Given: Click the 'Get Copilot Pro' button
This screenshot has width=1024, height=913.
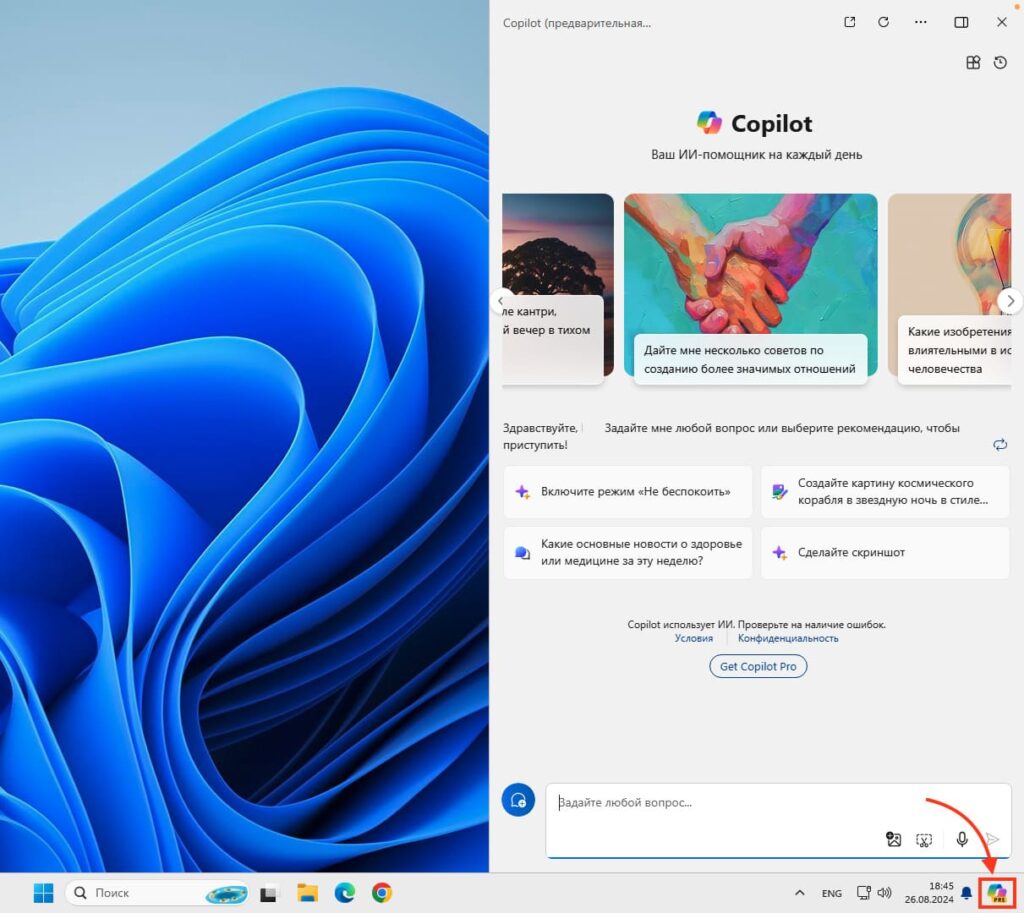Looking at the screenshot, I should coord(758,666).
